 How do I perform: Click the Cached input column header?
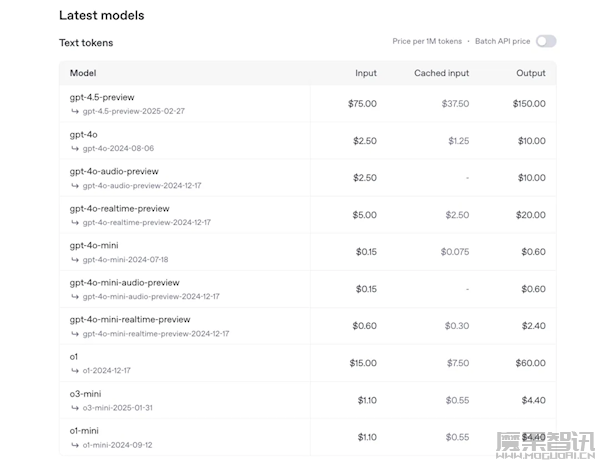(442, 73)
